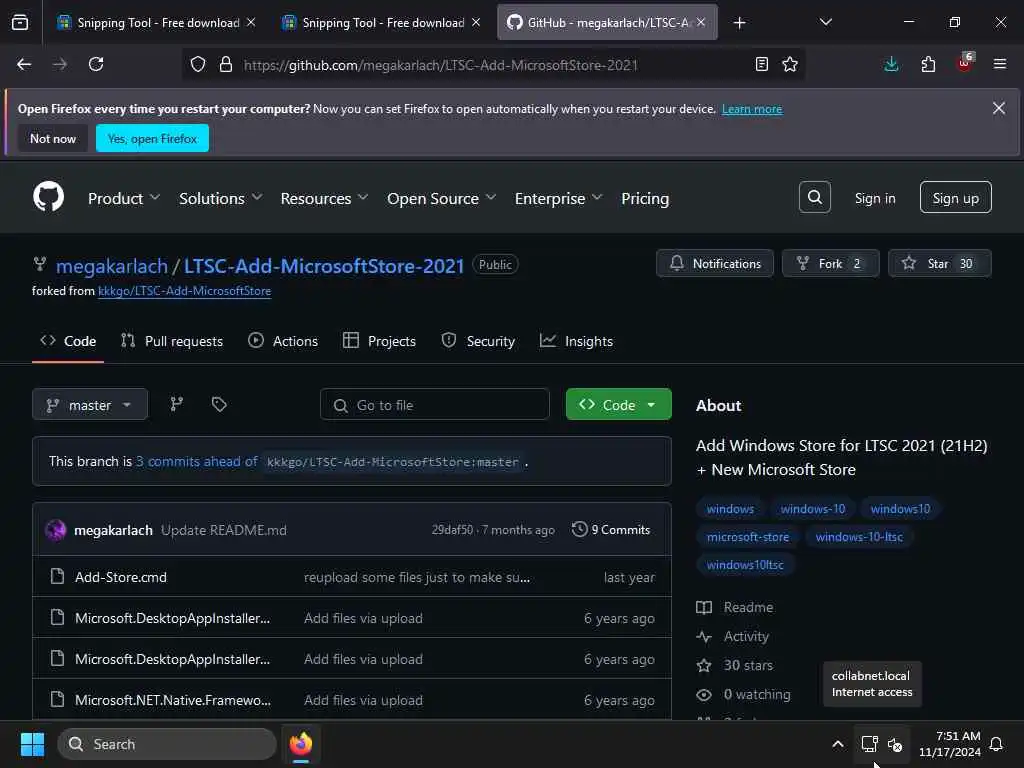Show hidden system tray icons
Screen dimensions: 1024x768
(x=838, y=744)
